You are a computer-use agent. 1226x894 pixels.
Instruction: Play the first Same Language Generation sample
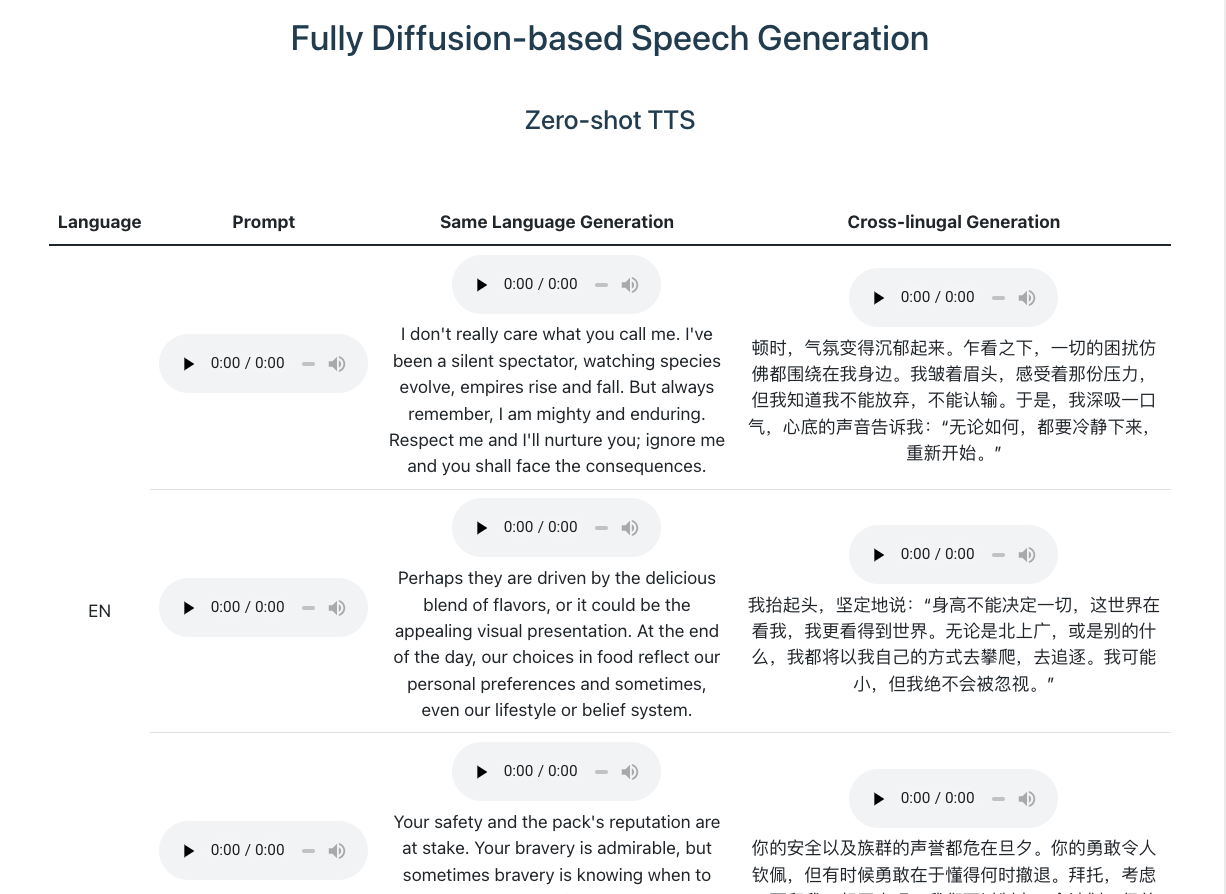click(x=481, y=284)
